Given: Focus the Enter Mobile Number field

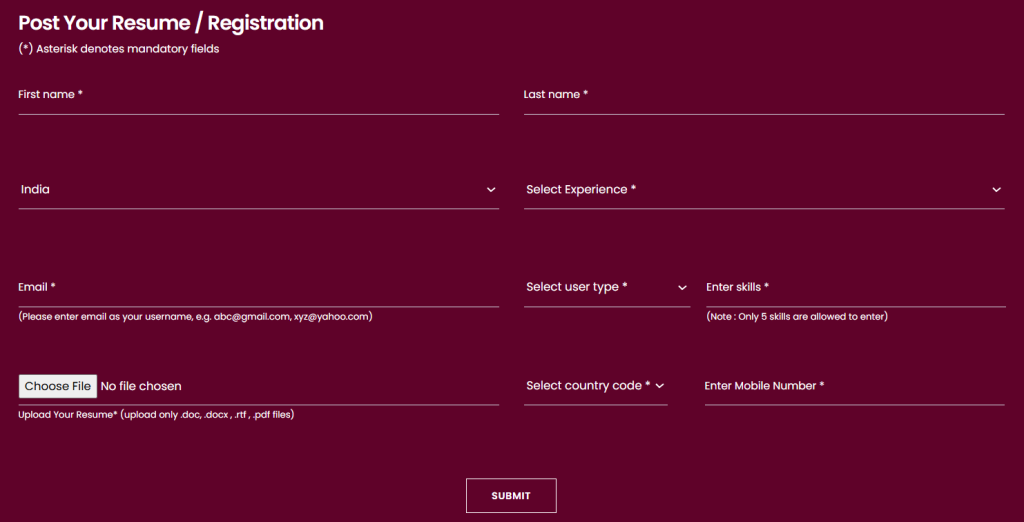Looking at the screenshot, I should (853, 386).
